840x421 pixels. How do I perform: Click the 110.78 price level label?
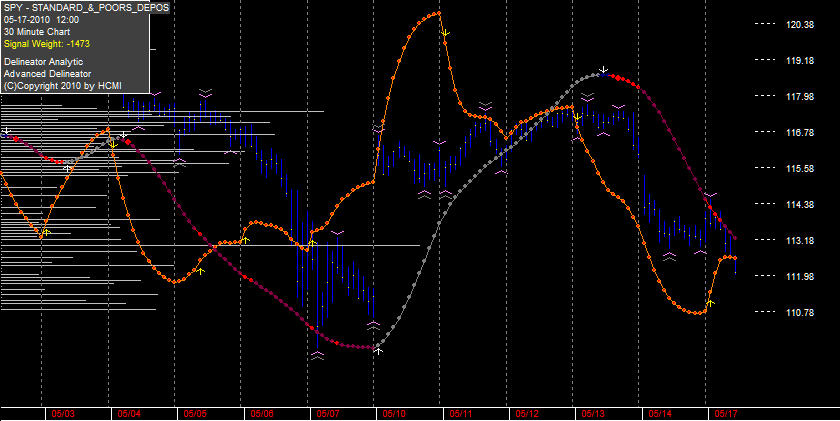[x=800, y=312]
